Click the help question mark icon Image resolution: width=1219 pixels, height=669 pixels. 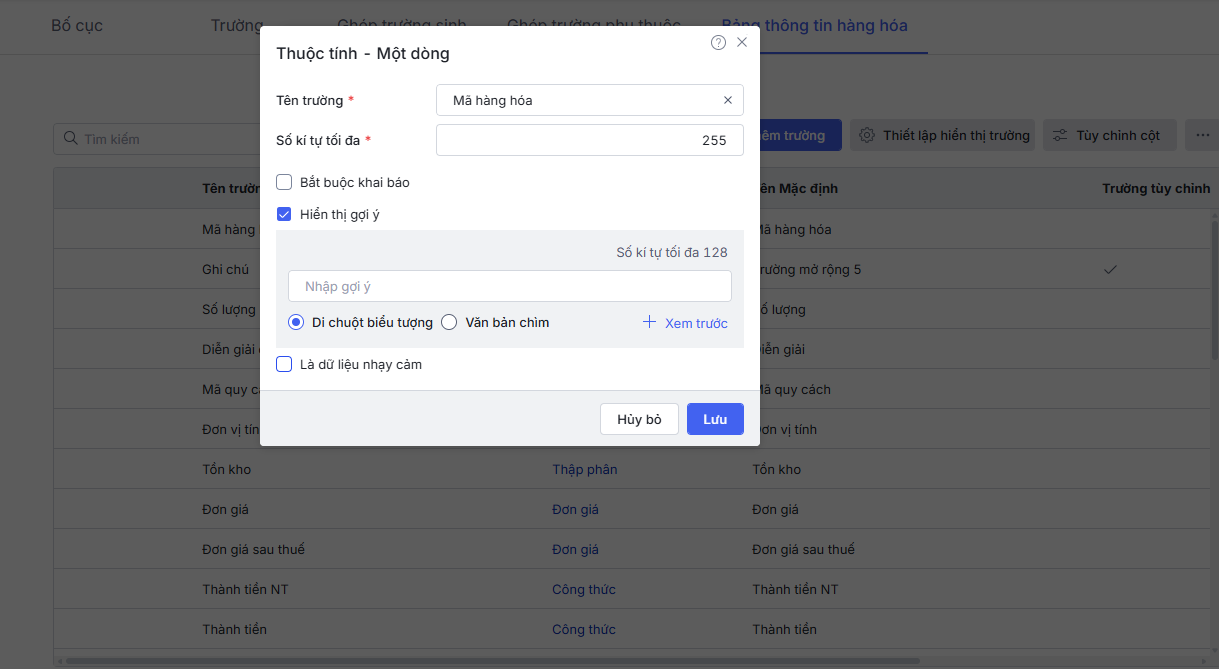pyautogui.click(x=718, y=42)
